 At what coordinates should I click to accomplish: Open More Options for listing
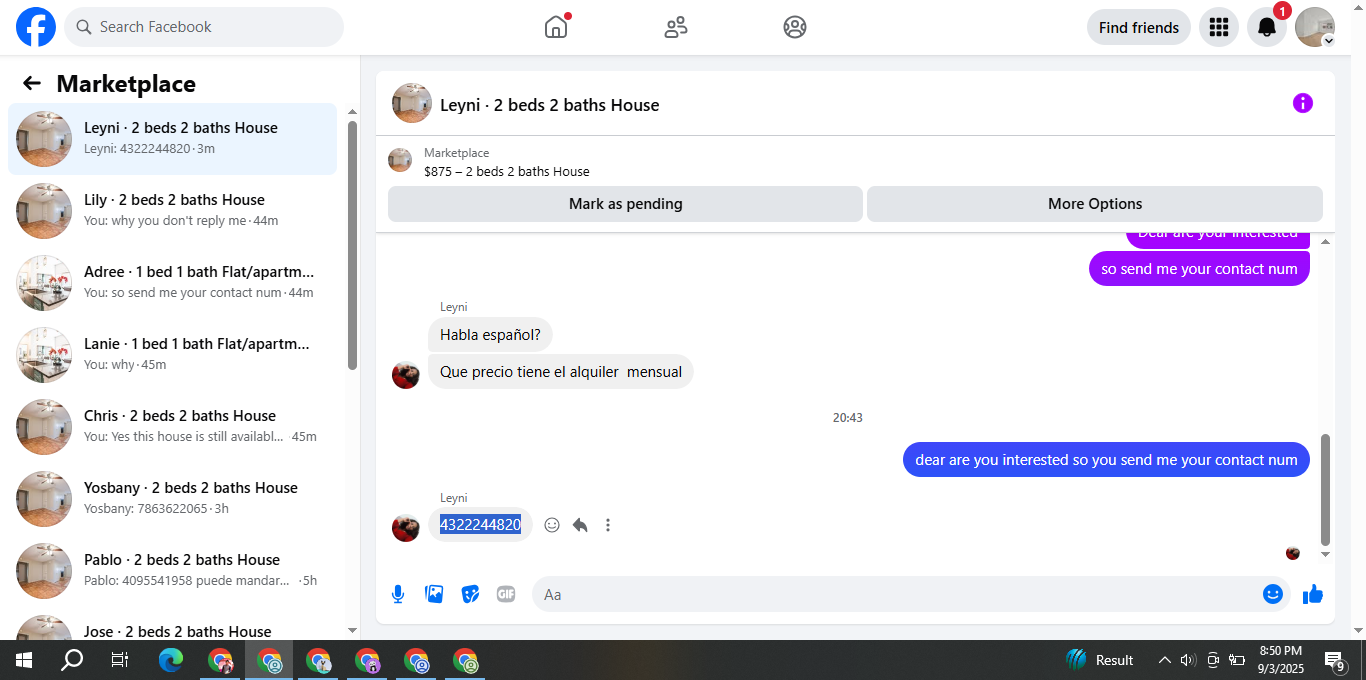[x=1095, y=204]
